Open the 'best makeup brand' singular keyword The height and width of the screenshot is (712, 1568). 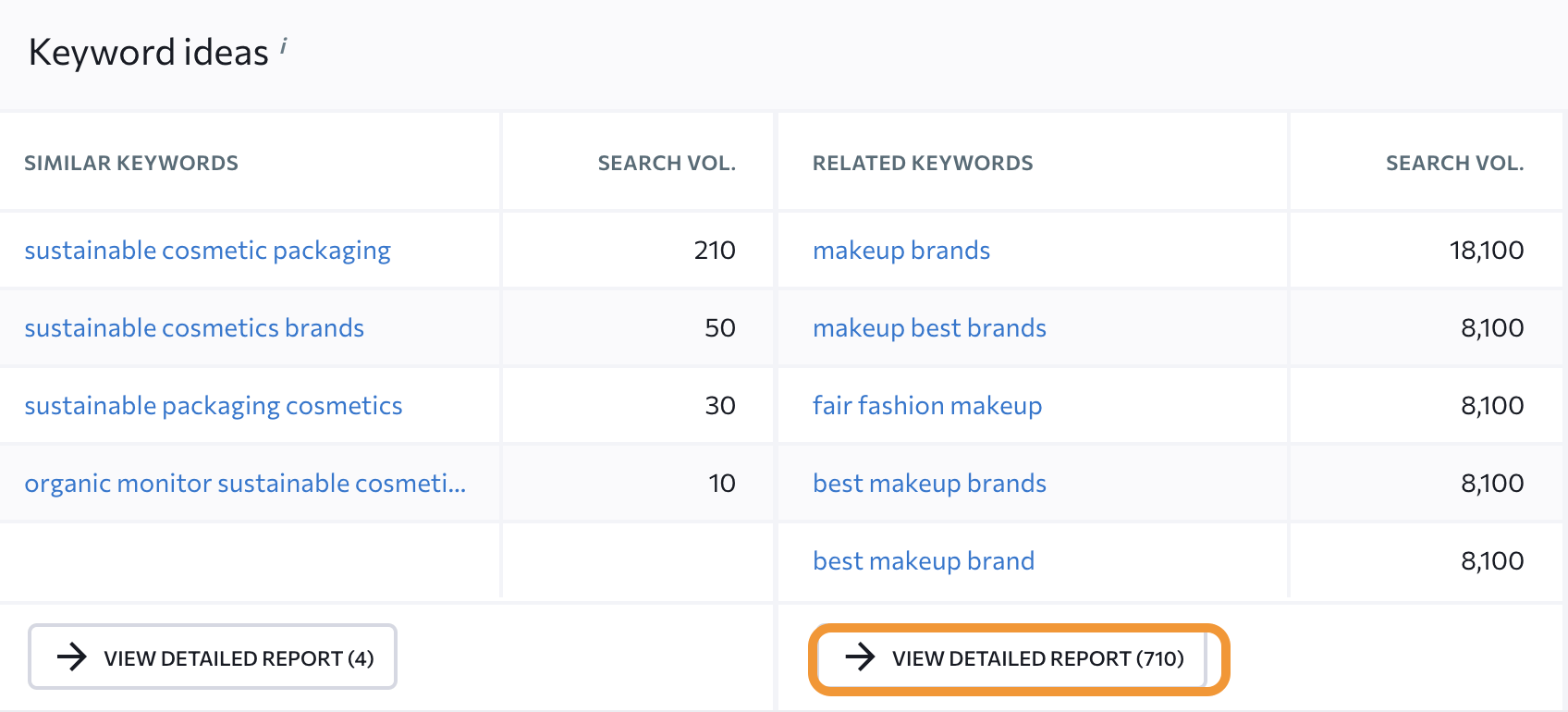pos(923,561)
